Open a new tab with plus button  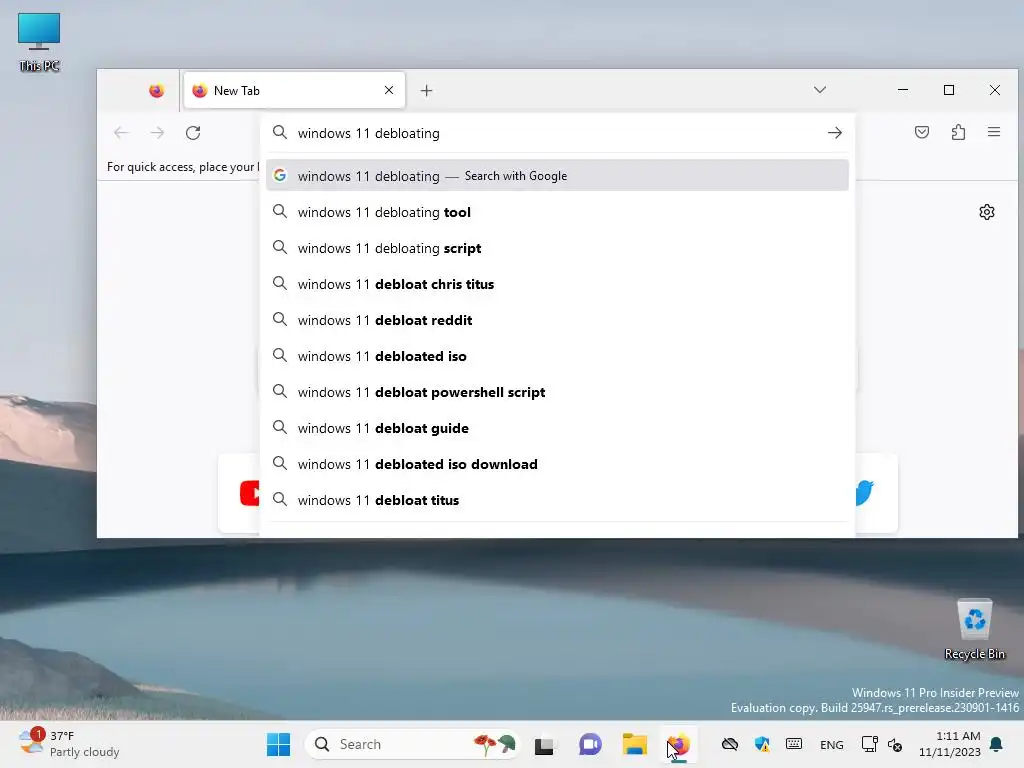click(426, 91)
